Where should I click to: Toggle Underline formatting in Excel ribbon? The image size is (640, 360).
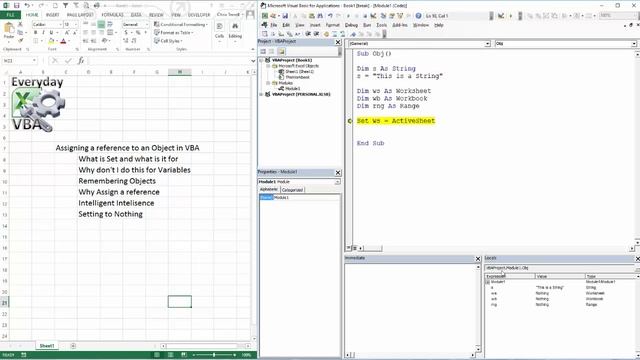tap(51, 33)
